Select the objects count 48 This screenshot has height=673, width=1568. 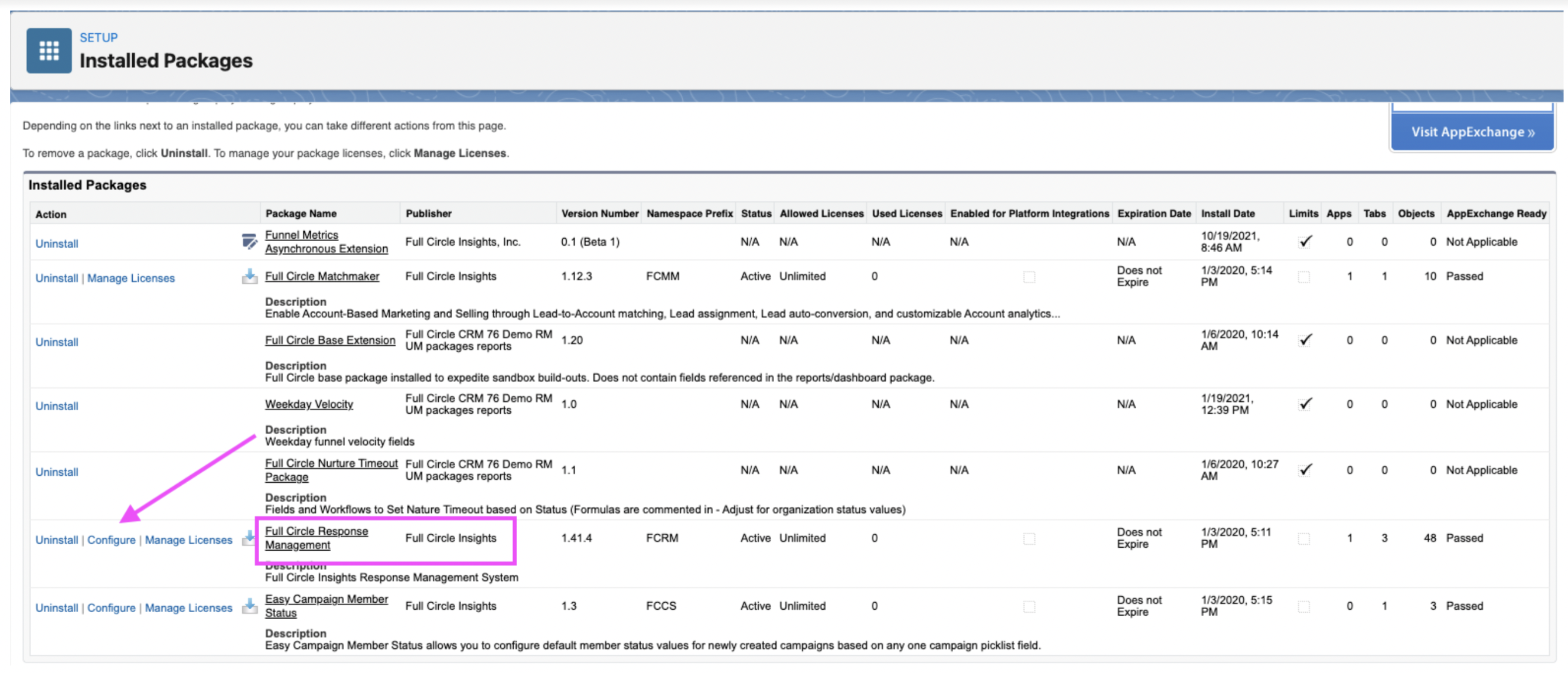pyautogui.click(x=1430, y=538)
